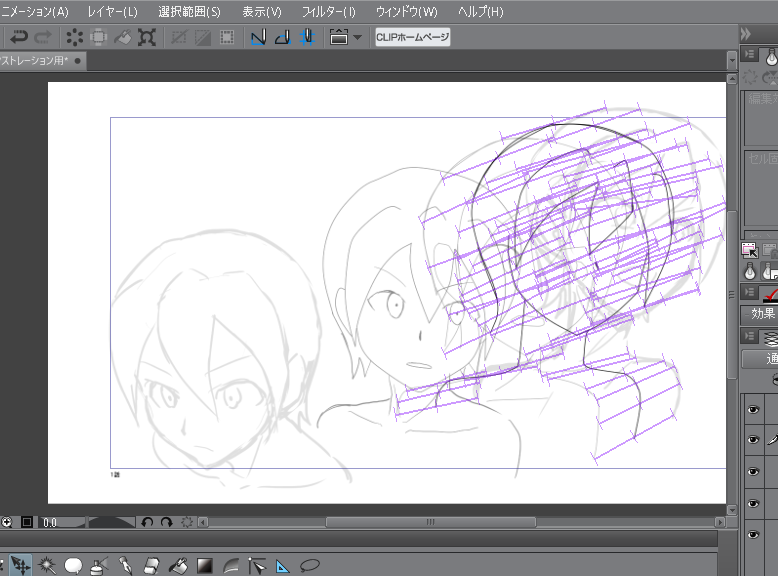Open dropdown arrow beside the canvas display icon
This screenshot has width=778, height=576.
357,37
